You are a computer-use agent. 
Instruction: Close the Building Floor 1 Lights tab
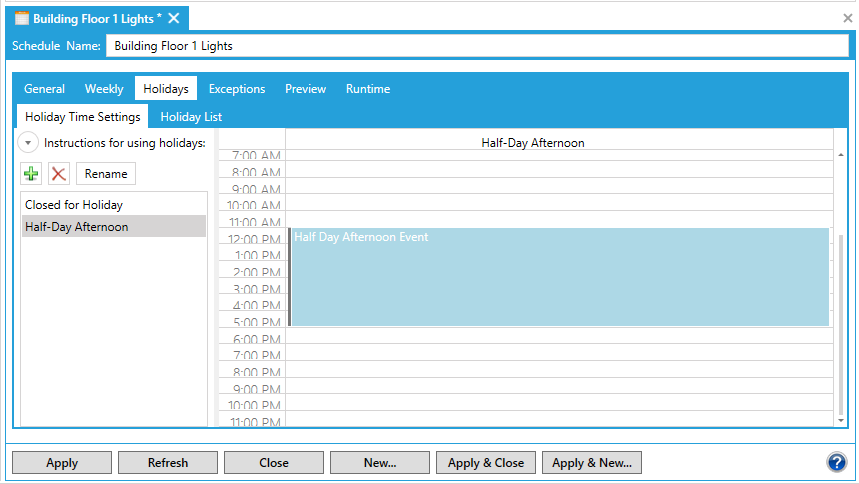coord(174,18)
